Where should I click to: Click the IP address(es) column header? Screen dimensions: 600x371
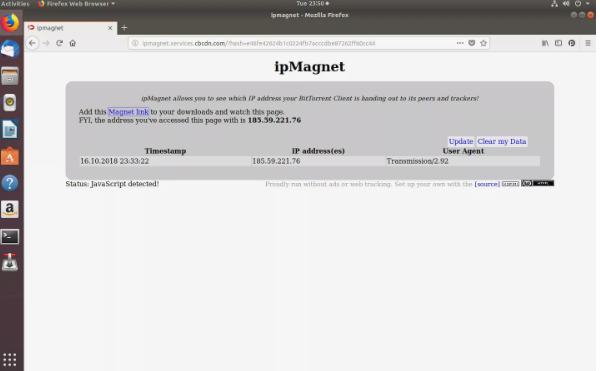click(x=318, y=151)
